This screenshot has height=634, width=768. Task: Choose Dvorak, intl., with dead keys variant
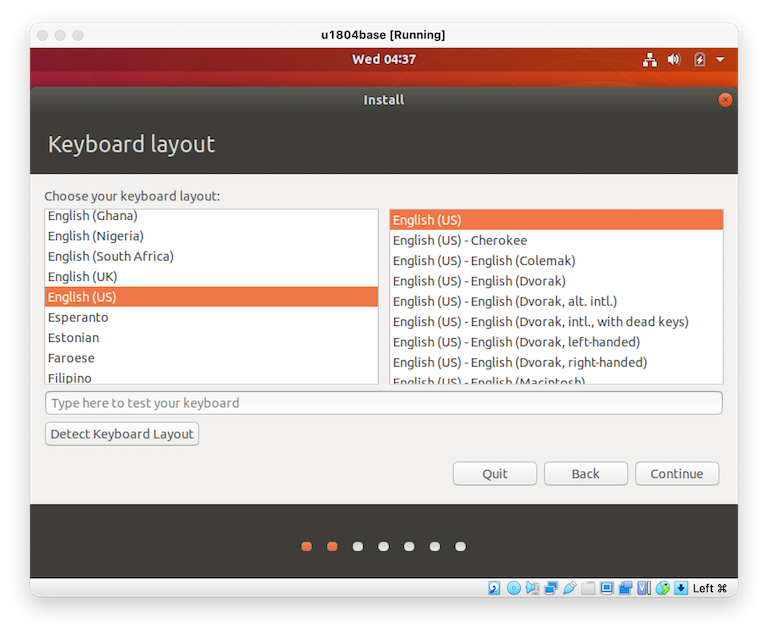[556, 321]
